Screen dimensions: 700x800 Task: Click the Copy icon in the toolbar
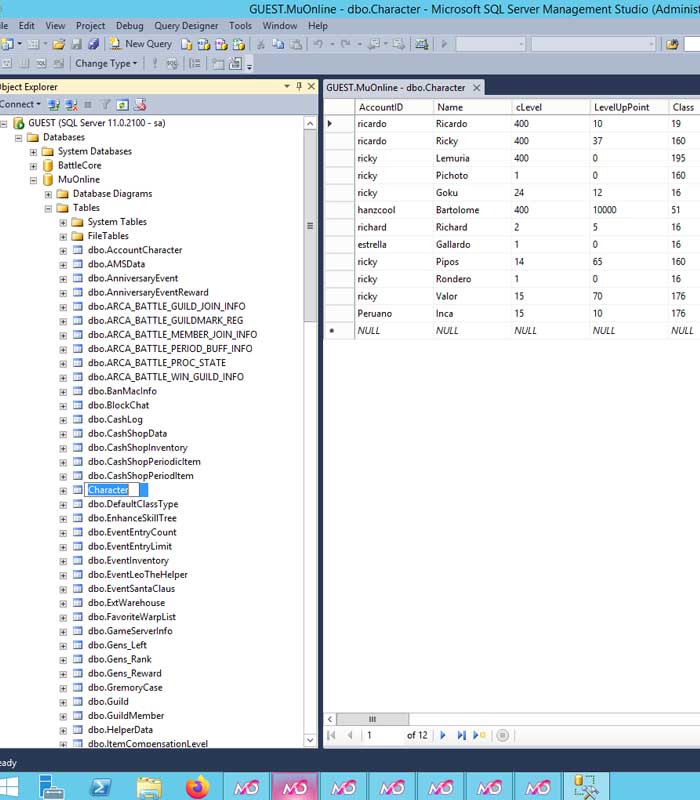[x=278, y=44]
